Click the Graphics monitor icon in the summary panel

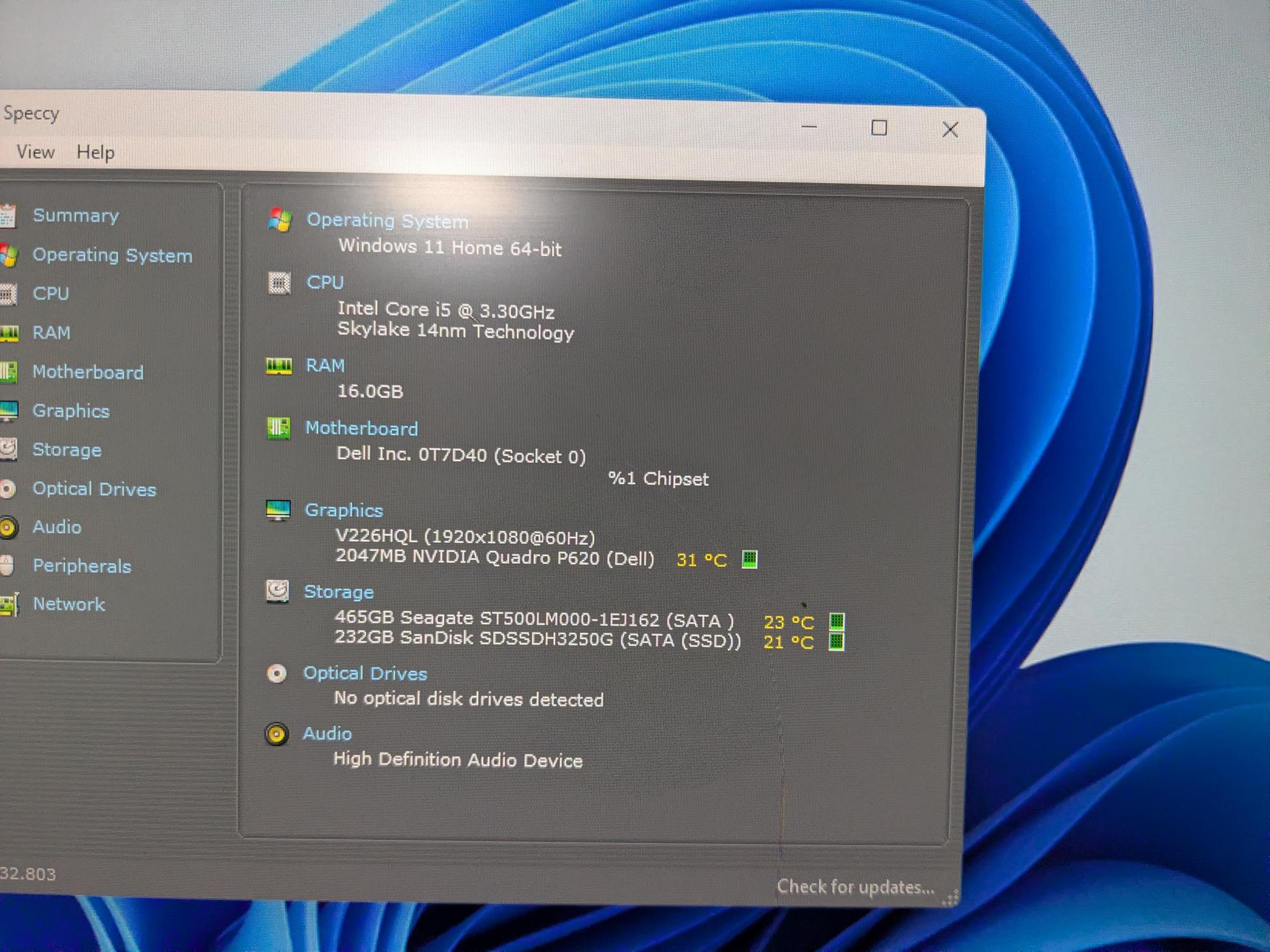click(x=277, y=510)
